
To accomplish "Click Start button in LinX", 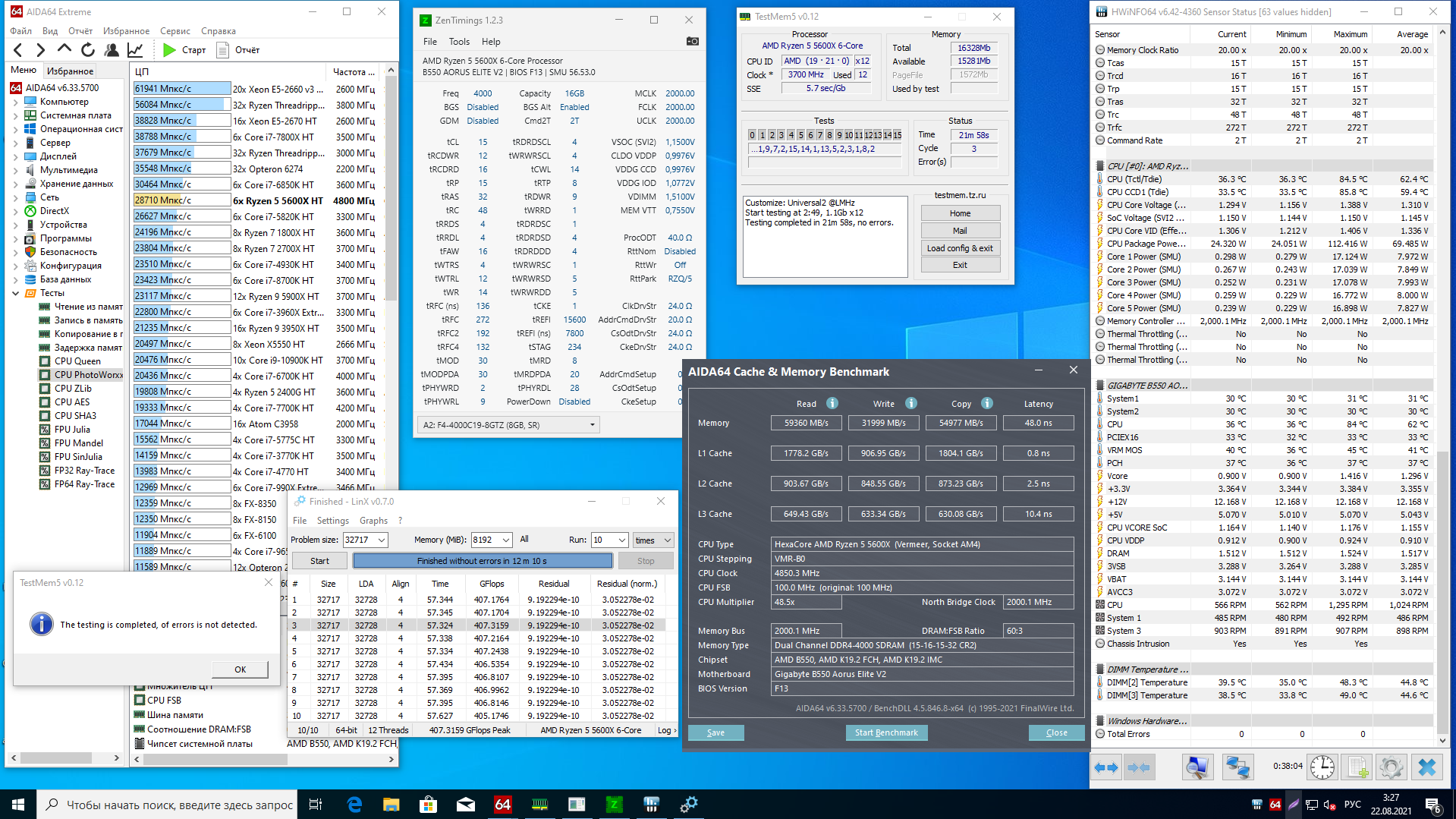I will [x=319, y=561].
